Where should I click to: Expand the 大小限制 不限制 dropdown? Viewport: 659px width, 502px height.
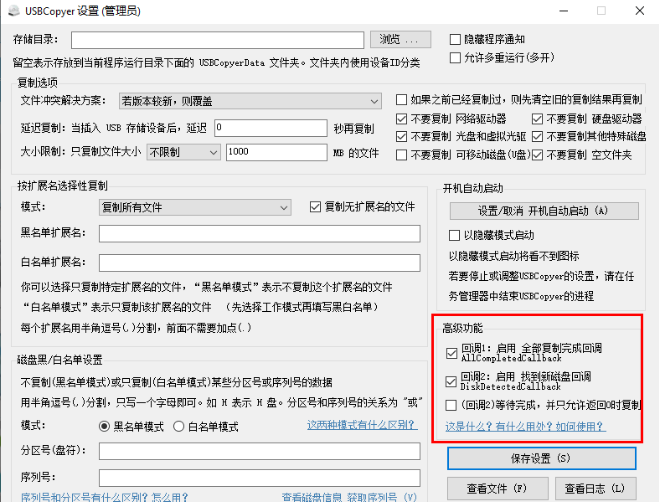(x=181, y=153)
